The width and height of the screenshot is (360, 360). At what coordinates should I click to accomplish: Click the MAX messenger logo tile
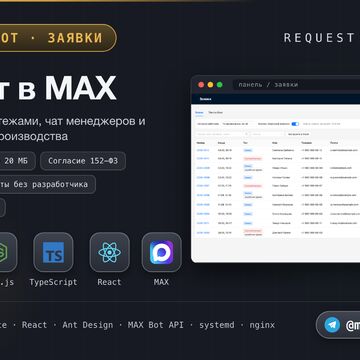[x=162, y=252]
